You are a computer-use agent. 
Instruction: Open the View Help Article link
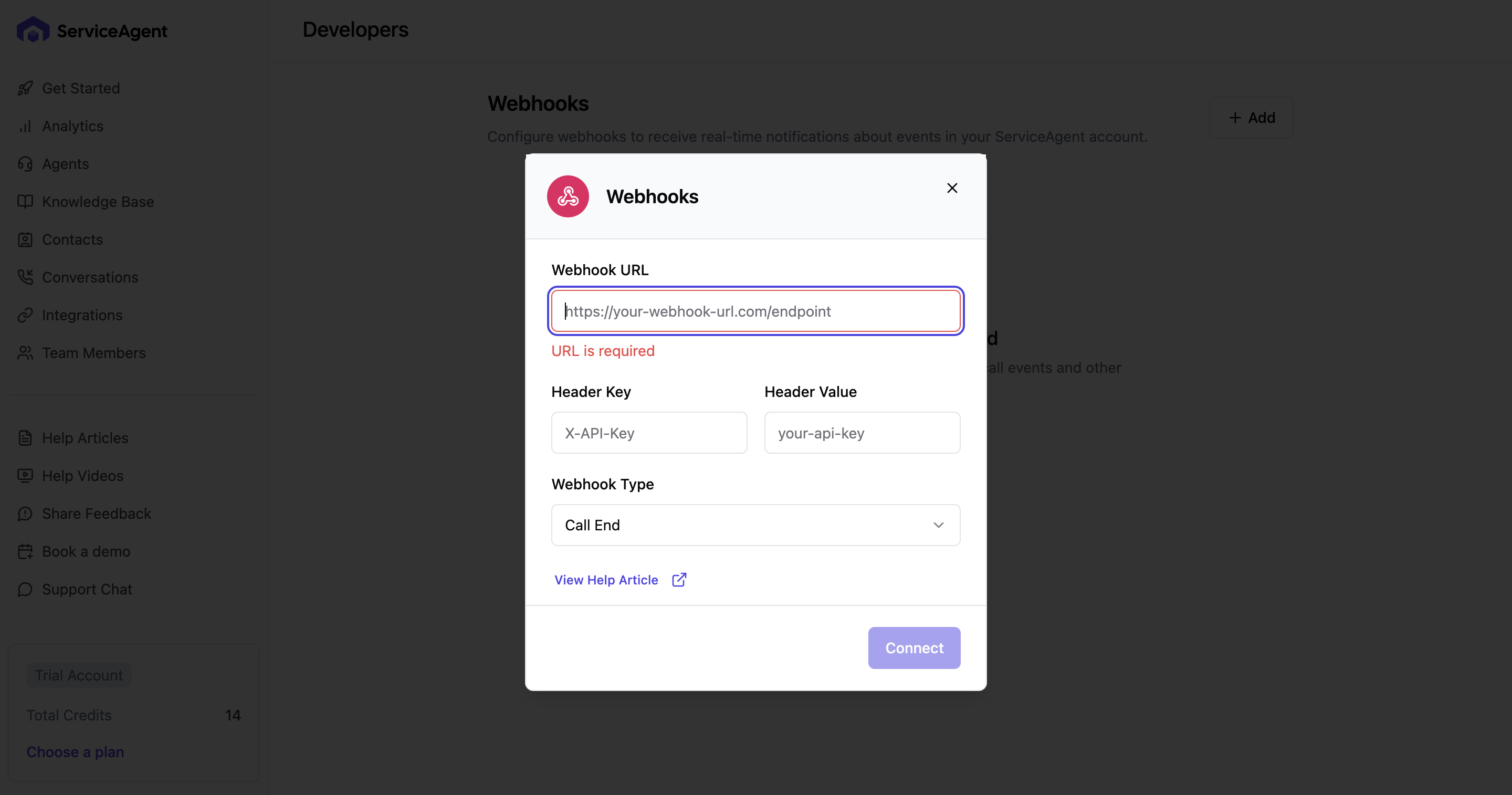(606, 580)
